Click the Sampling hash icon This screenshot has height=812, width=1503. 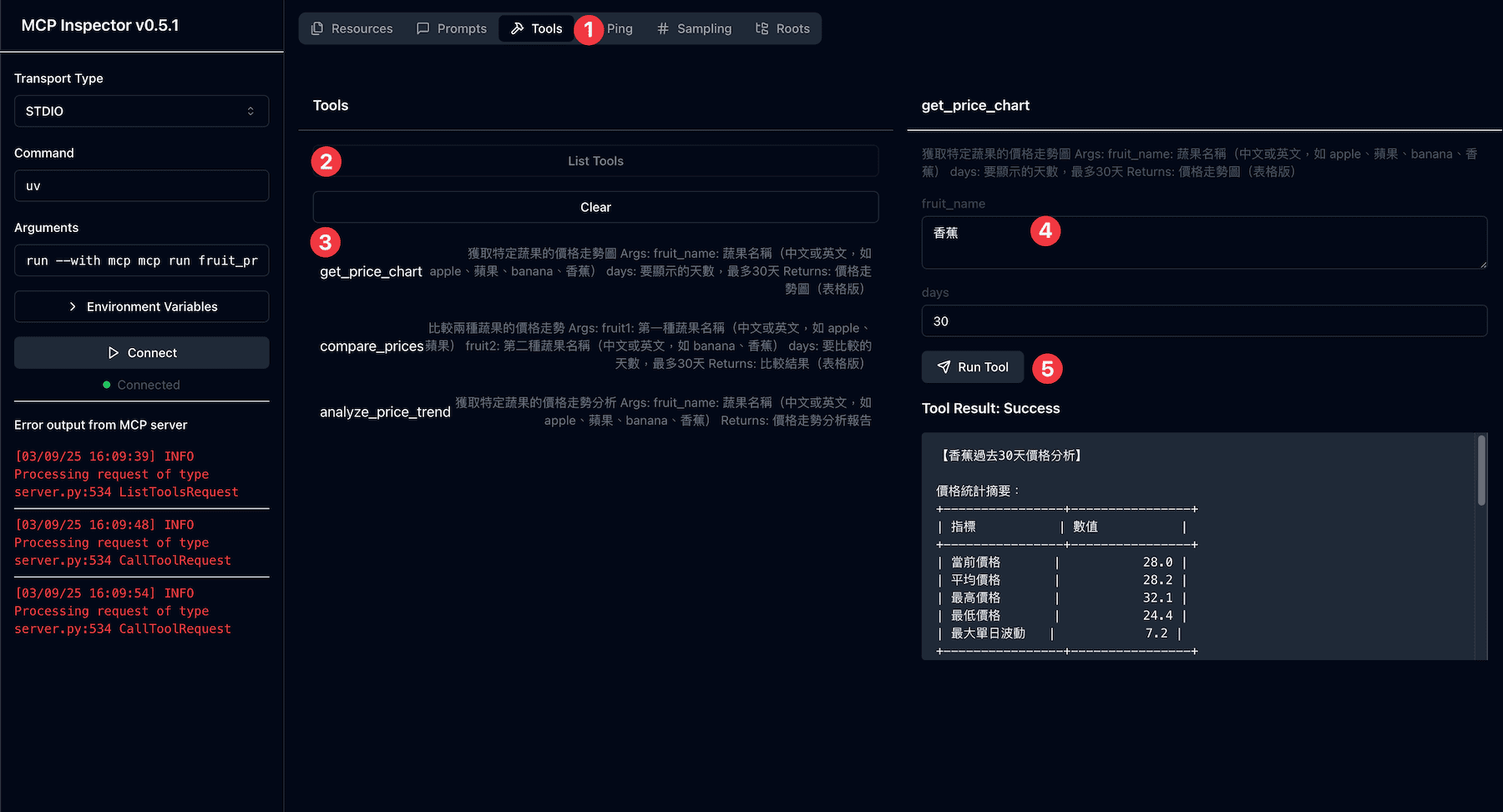[x=663, y=28]
